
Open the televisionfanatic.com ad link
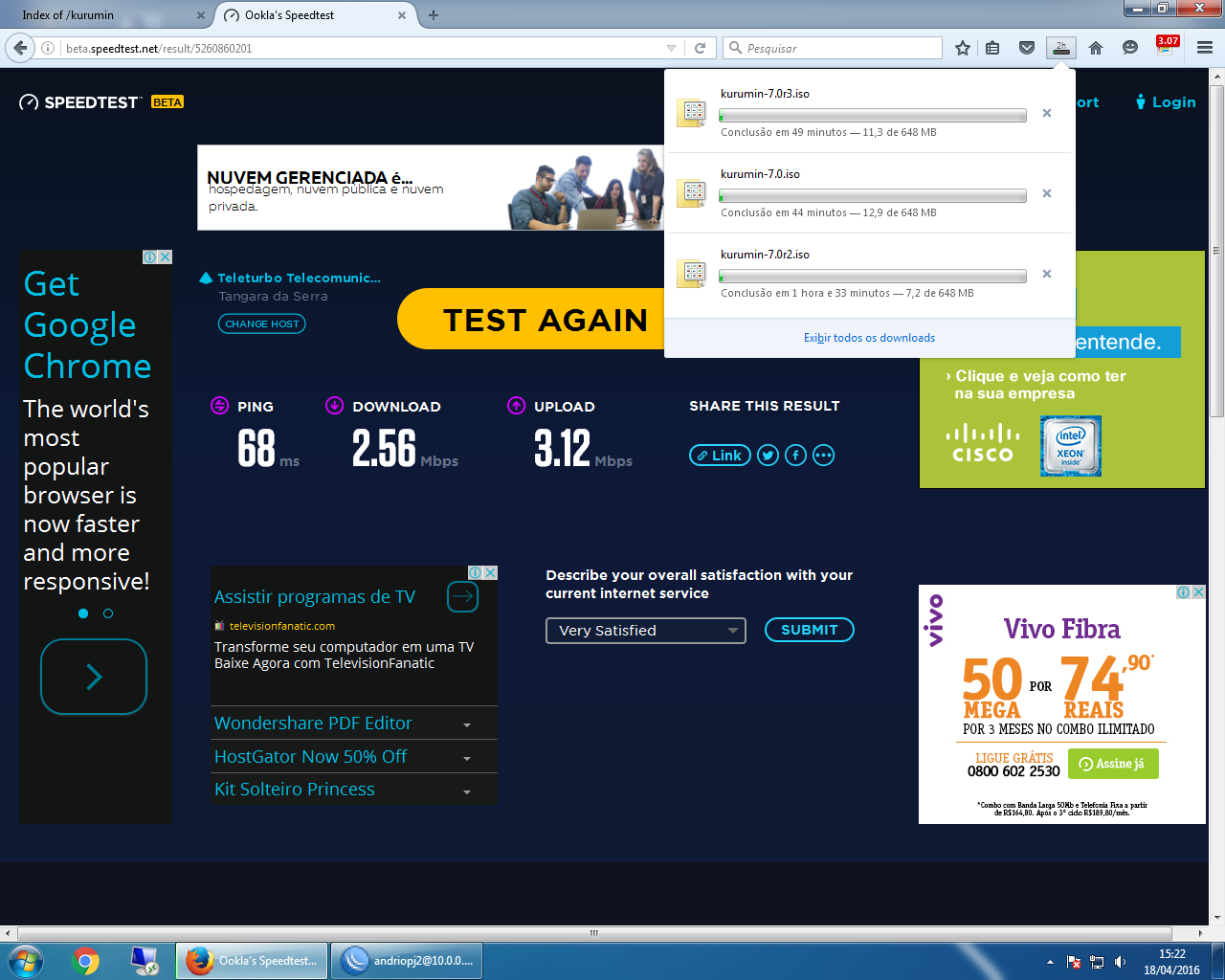282,626
